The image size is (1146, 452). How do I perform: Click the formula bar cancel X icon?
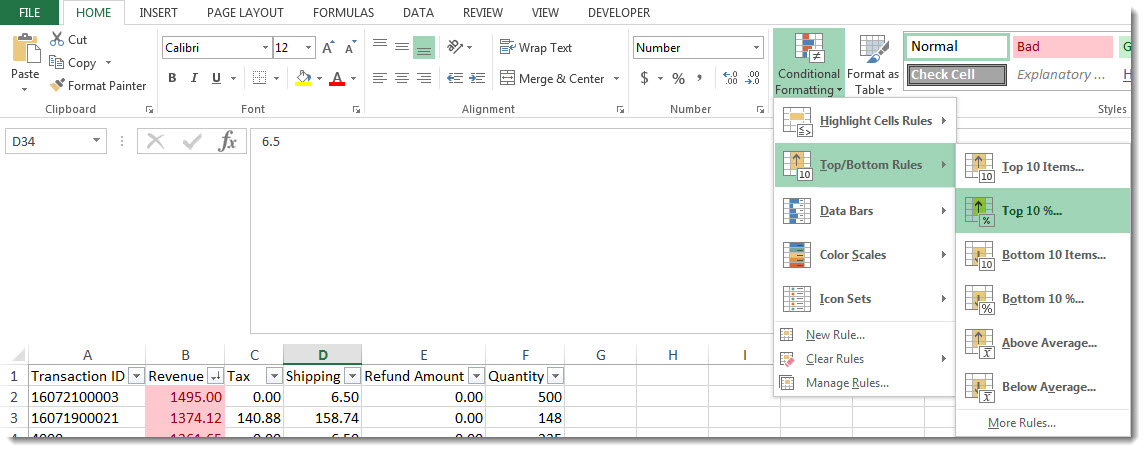pos(155,141)
